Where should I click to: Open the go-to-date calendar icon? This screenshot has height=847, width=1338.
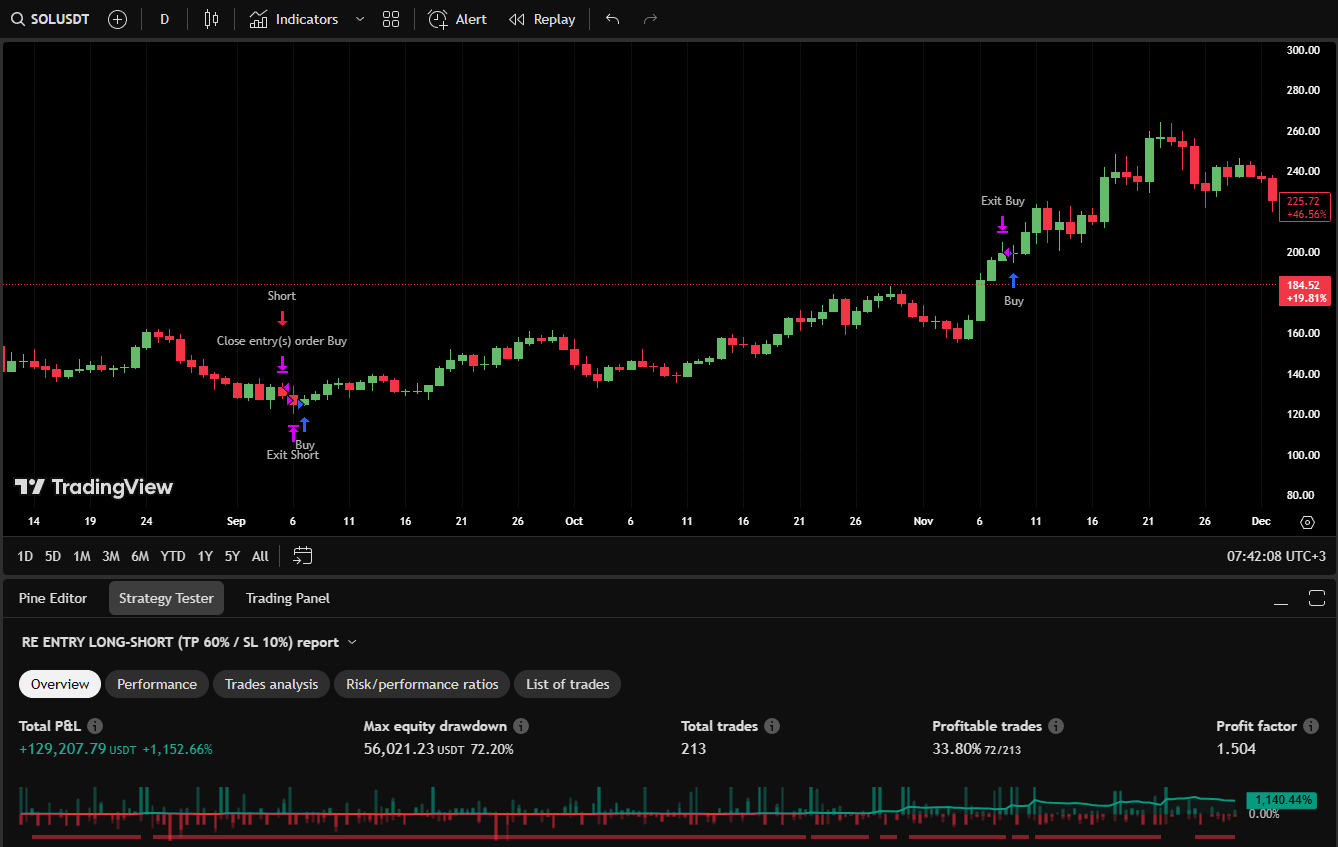point(303,556)
